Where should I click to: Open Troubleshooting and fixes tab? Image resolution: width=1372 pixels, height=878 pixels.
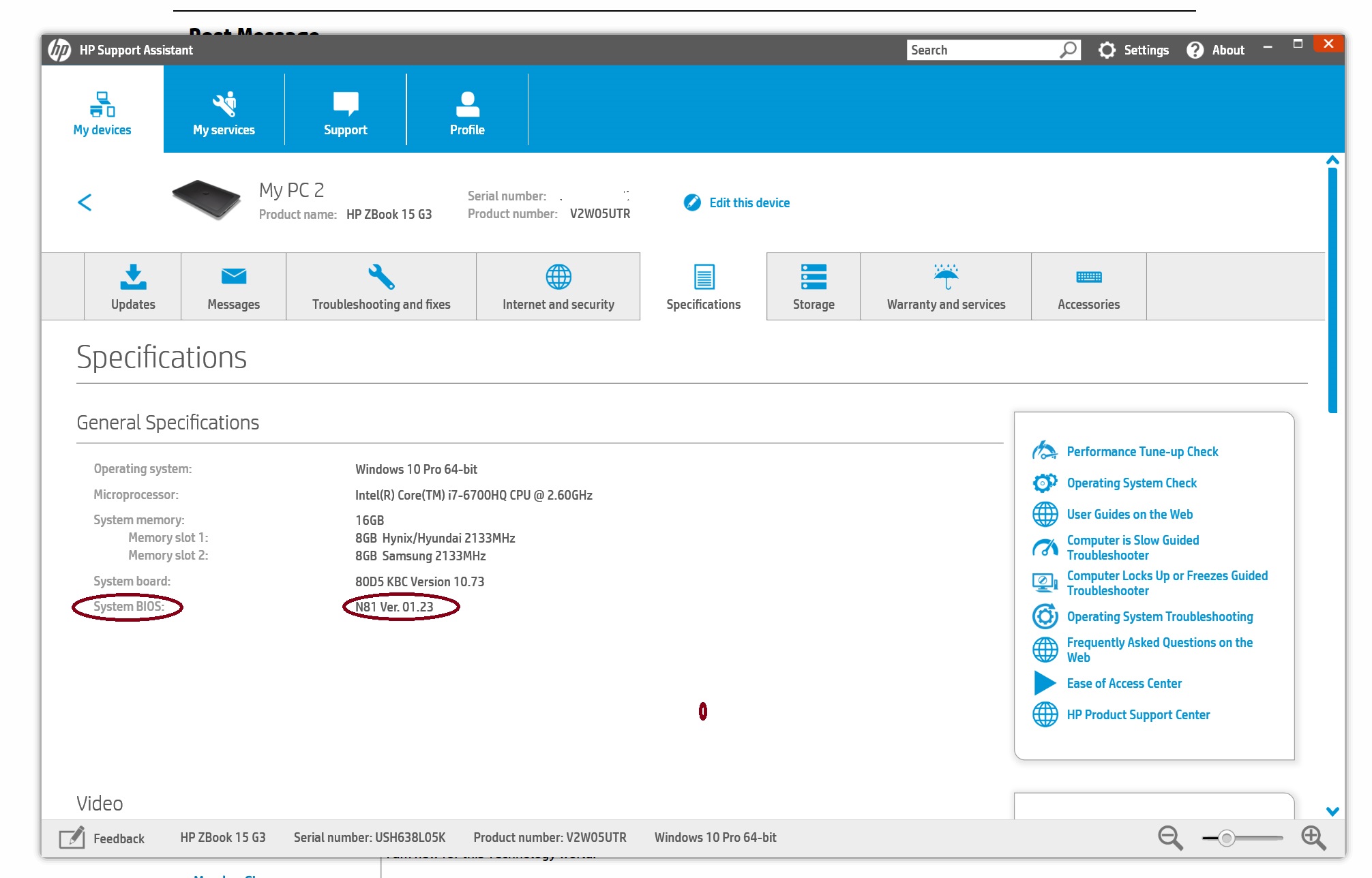click(x=381, y=286)
